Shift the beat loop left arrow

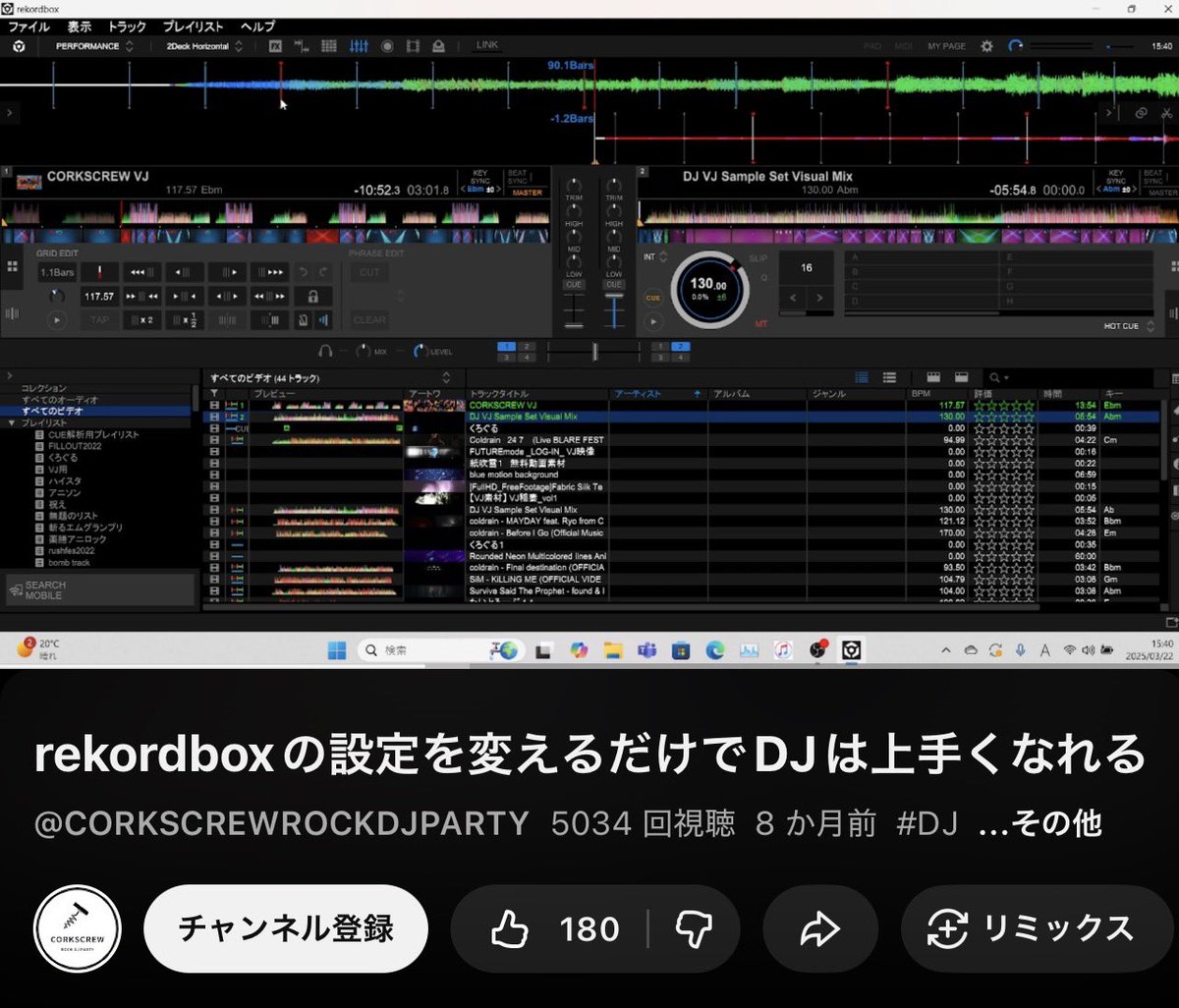pyautogui.click(x=792, y=297)
